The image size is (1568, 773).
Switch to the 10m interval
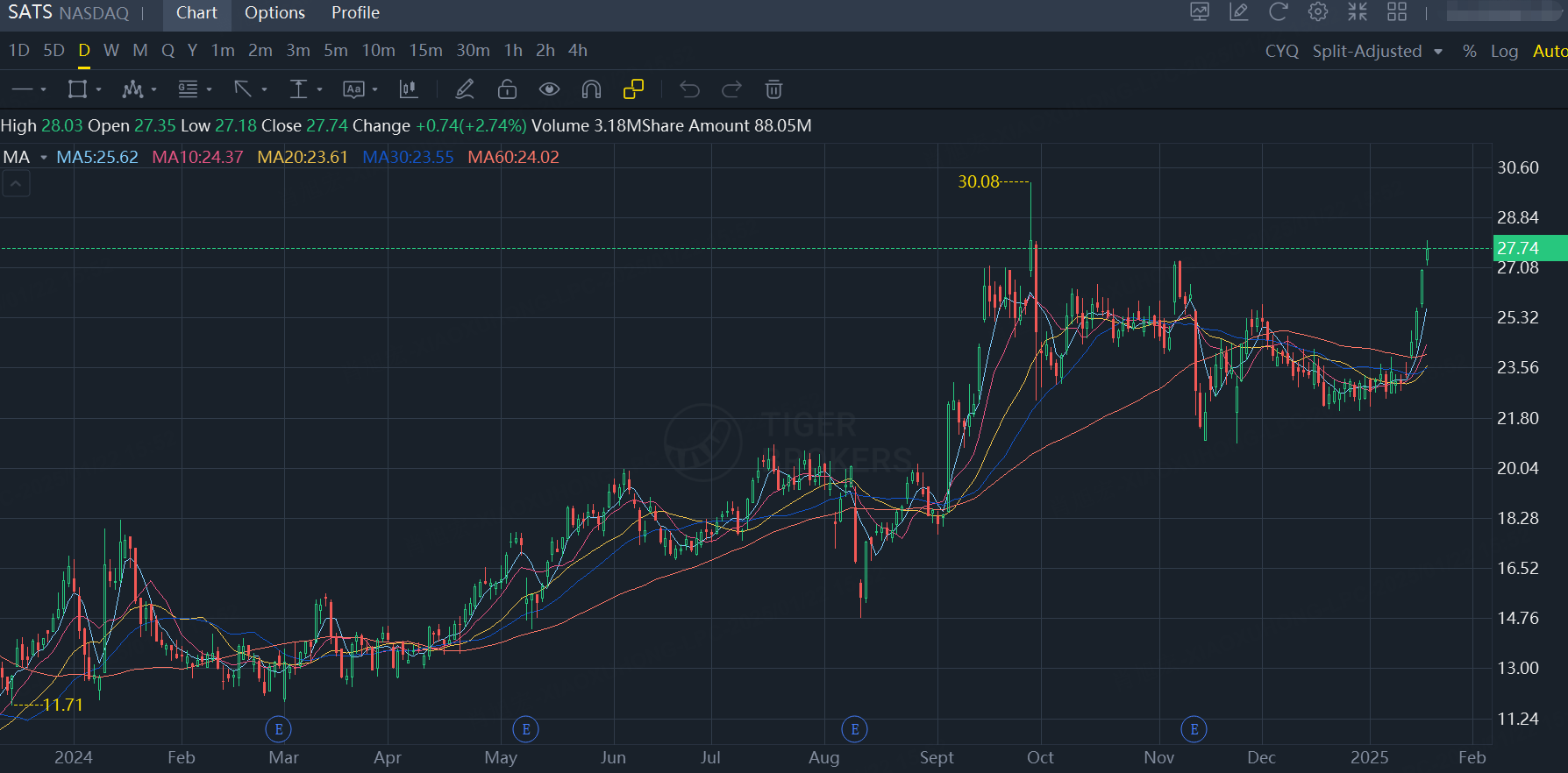379,51
